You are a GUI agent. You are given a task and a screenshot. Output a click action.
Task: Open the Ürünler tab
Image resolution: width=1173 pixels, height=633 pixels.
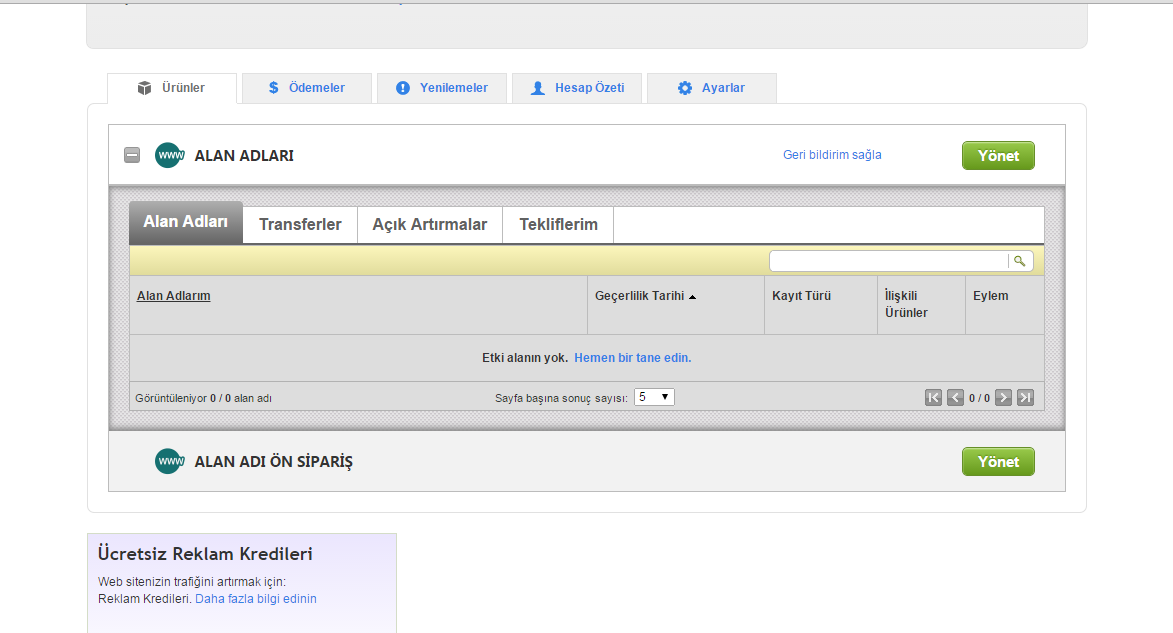point(172,88)
